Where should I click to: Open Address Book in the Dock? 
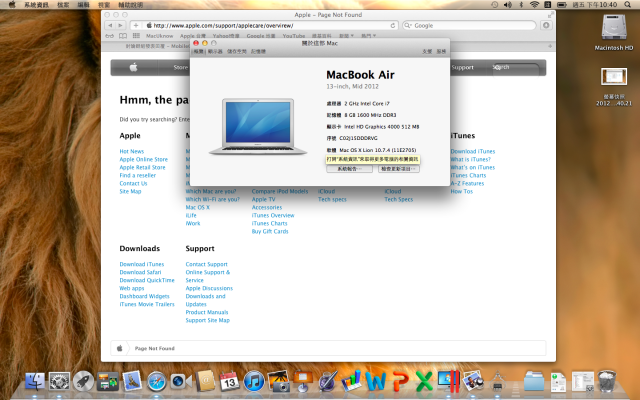click(x=205, y=382)
